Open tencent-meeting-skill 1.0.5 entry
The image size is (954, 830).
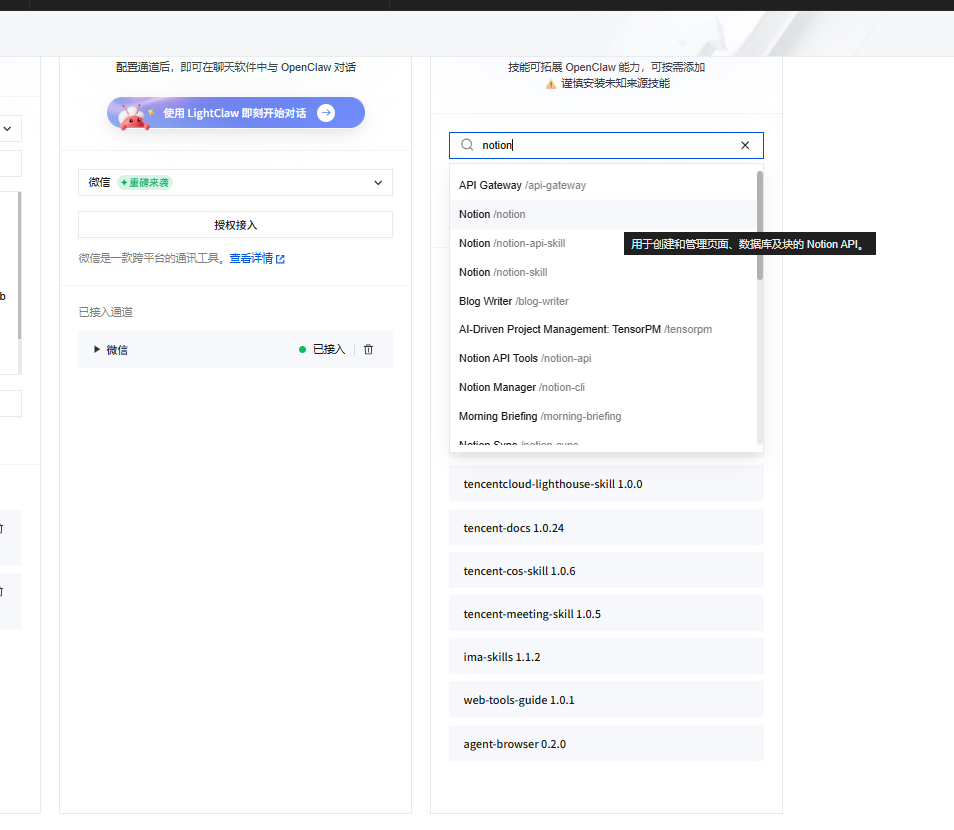click(x=606, y=614)
